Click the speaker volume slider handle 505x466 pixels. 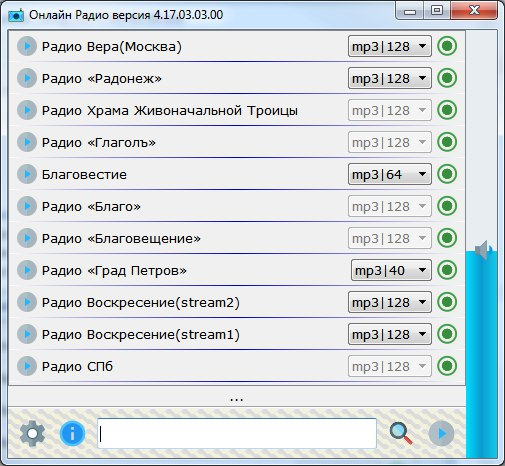pyautogui.click(x=482, y=250)
